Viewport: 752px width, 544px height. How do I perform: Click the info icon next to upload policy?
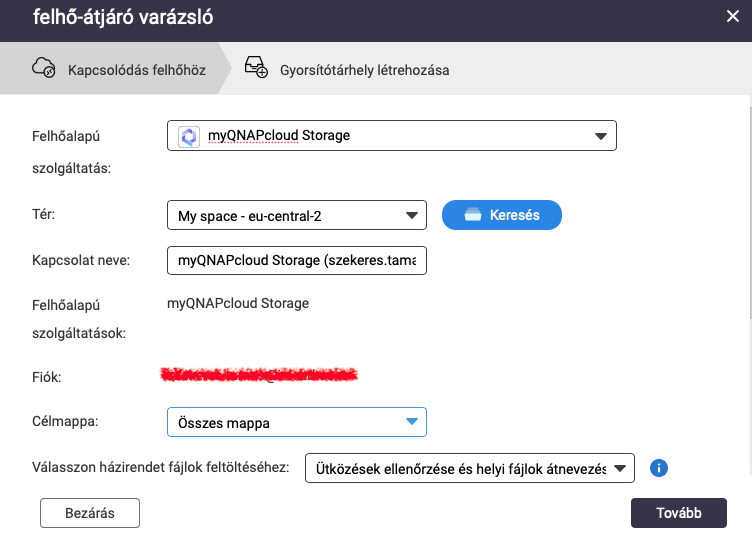(658, 468)
